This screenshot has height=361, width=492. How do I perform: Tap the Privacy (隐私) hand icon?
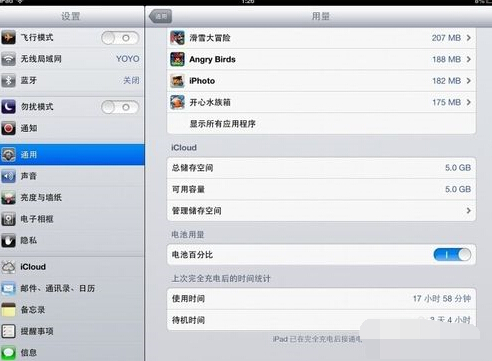(8, 240)
